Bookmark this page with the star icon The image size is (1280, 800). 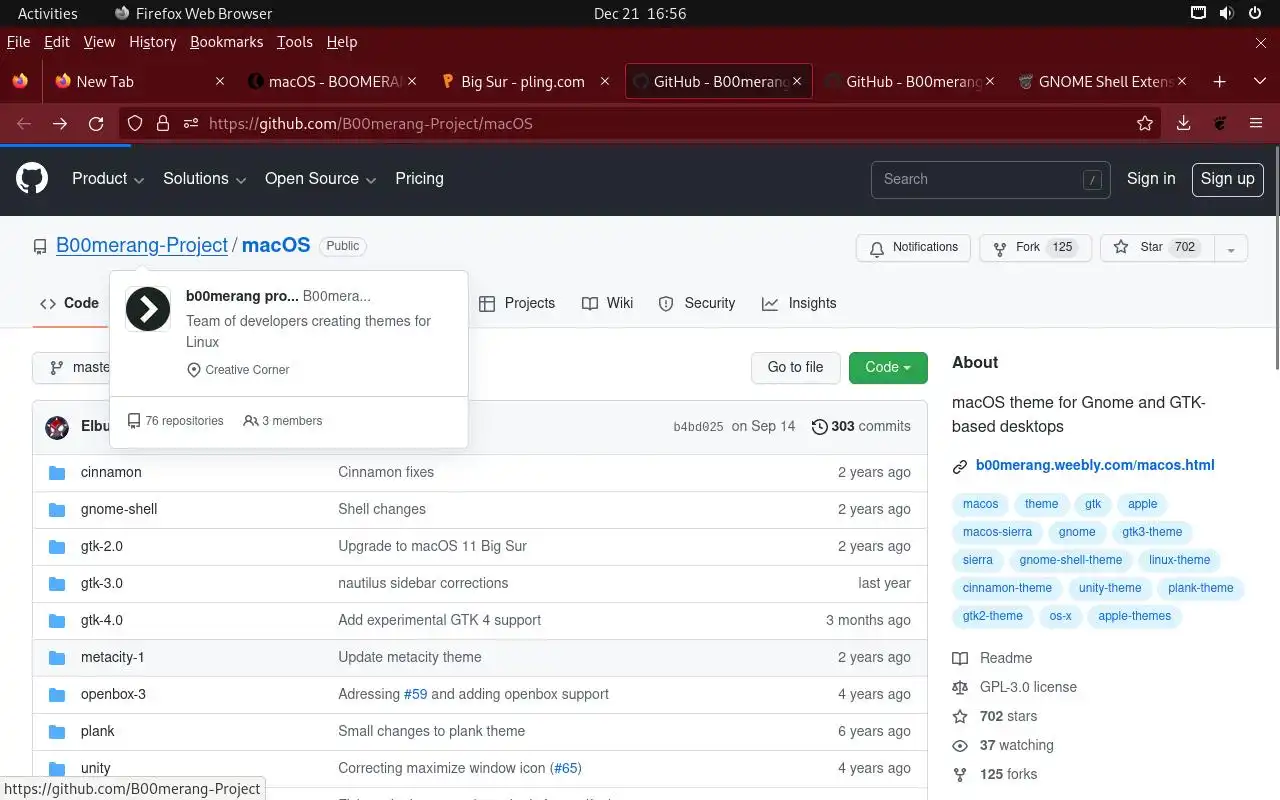[1145, 124]
